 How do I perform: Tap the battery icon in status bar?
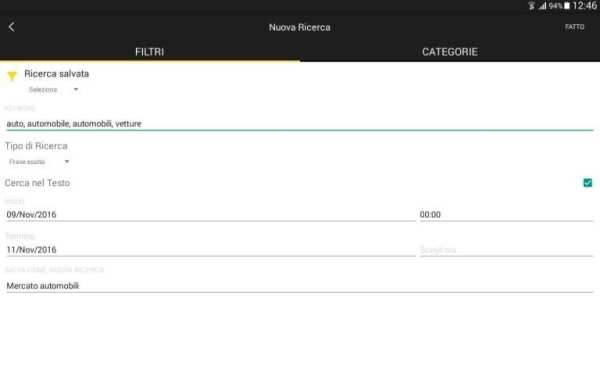567,6
